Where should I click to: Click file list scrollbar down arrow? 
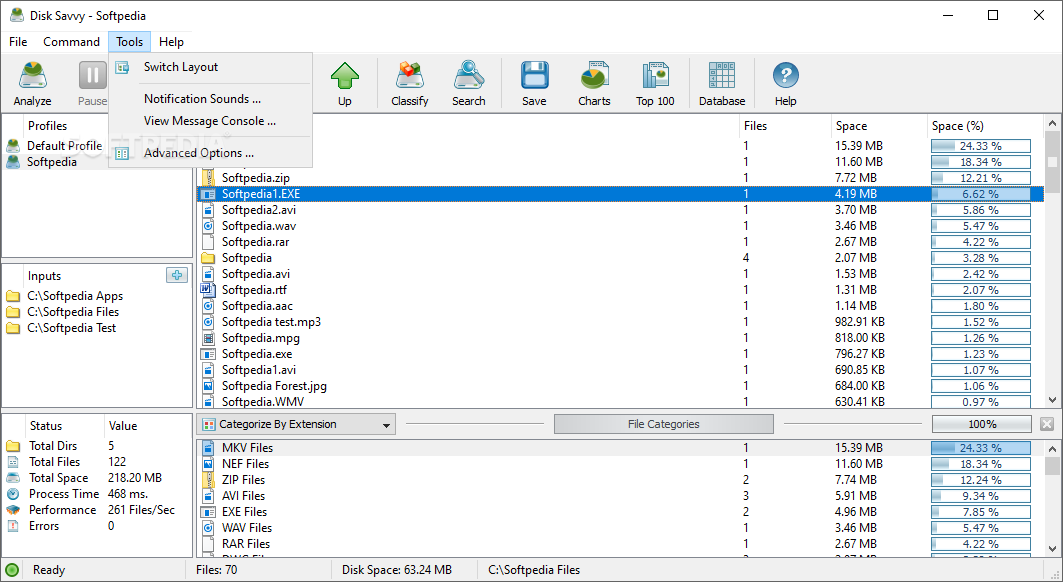1052,400
